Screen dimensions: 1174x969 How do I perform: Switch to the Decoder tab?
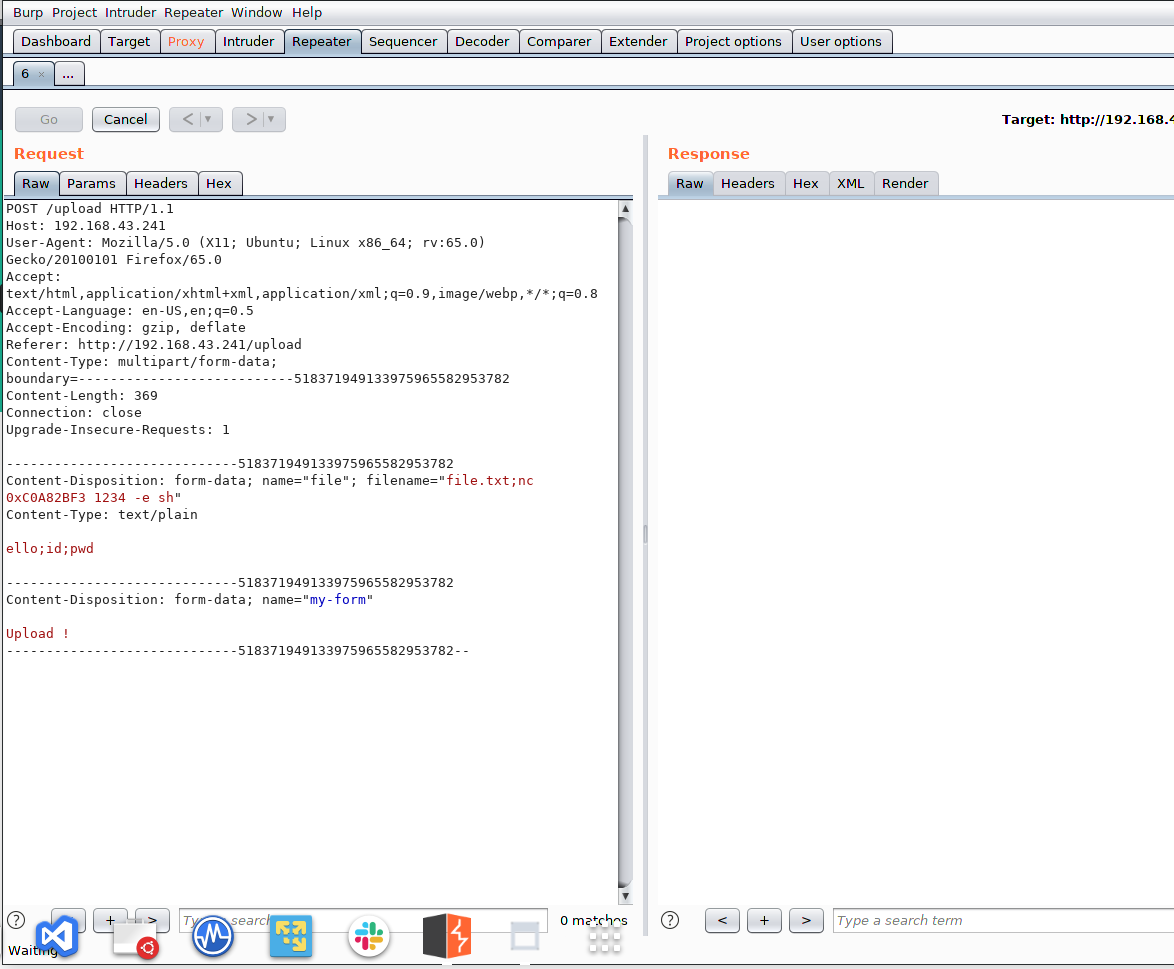click(482, 41)
